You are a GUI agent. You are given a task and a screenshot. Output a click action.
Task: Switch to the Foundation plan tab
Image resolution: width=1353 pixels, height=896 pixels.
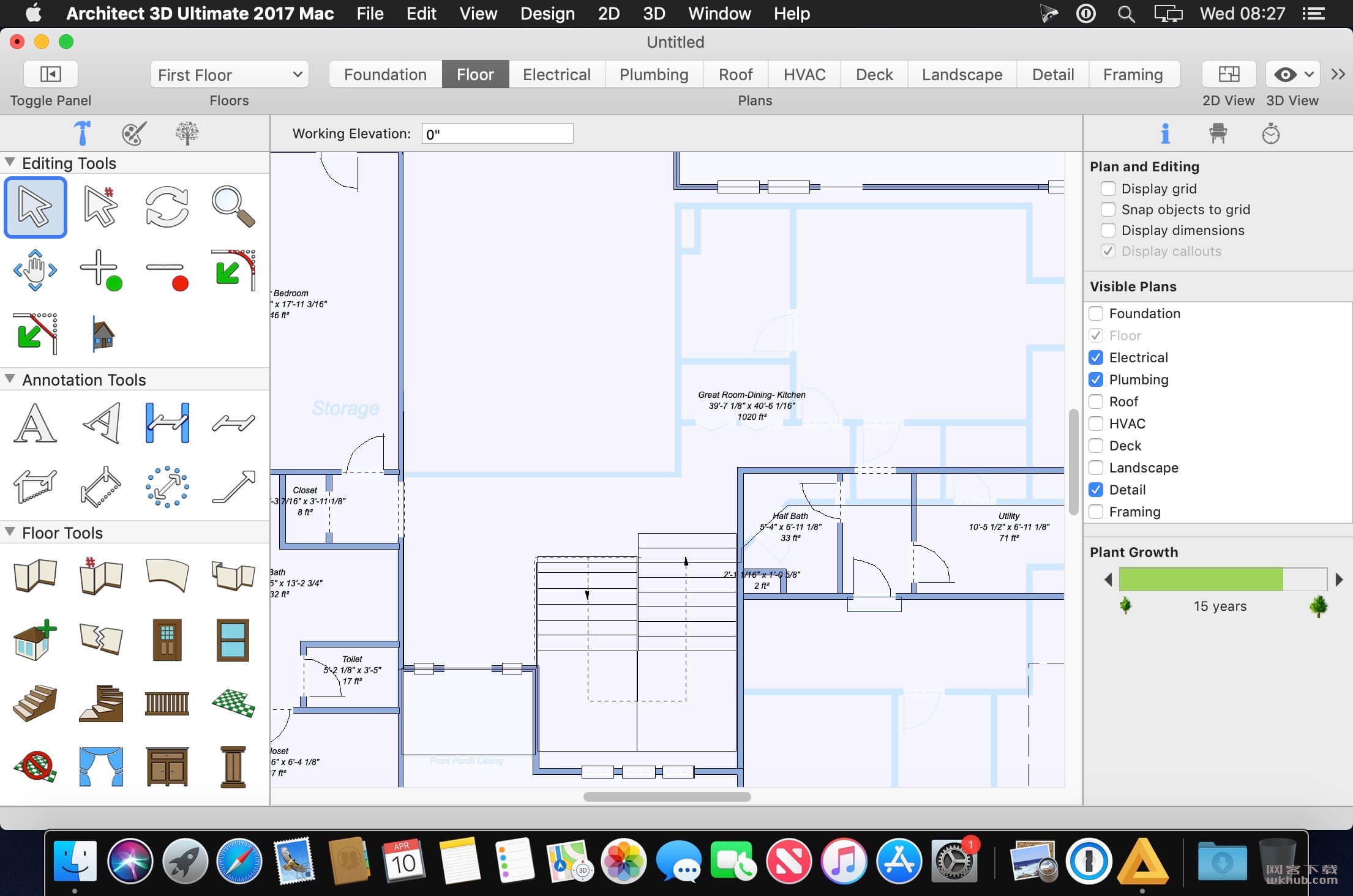385,75
